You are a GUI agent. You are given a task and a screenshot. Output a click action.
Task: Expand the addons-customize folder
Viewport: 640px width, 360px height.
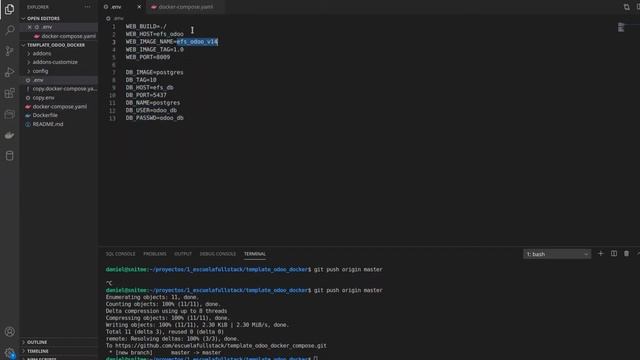[55, 62]
